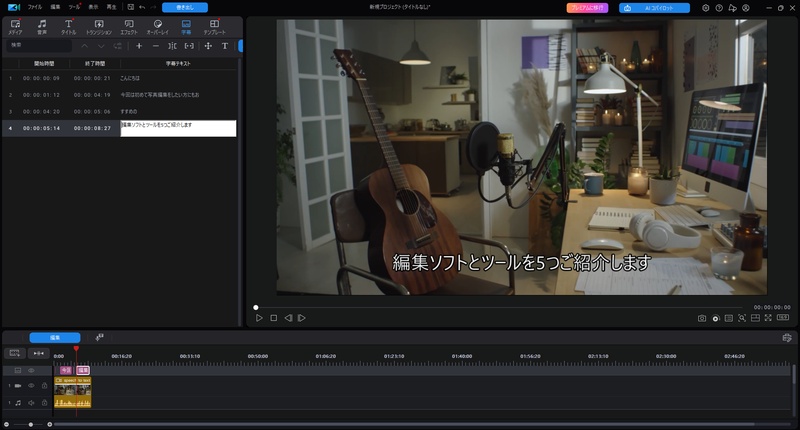Click the 検索 subtitle search field
800x430 pixels.
(39, 45)
